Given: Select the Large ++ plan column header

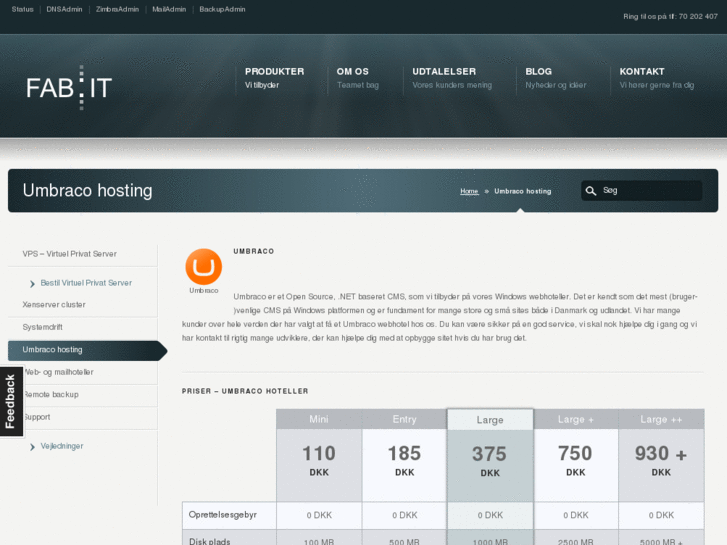Looking at the screenshot, I should [x=661, y=419].
